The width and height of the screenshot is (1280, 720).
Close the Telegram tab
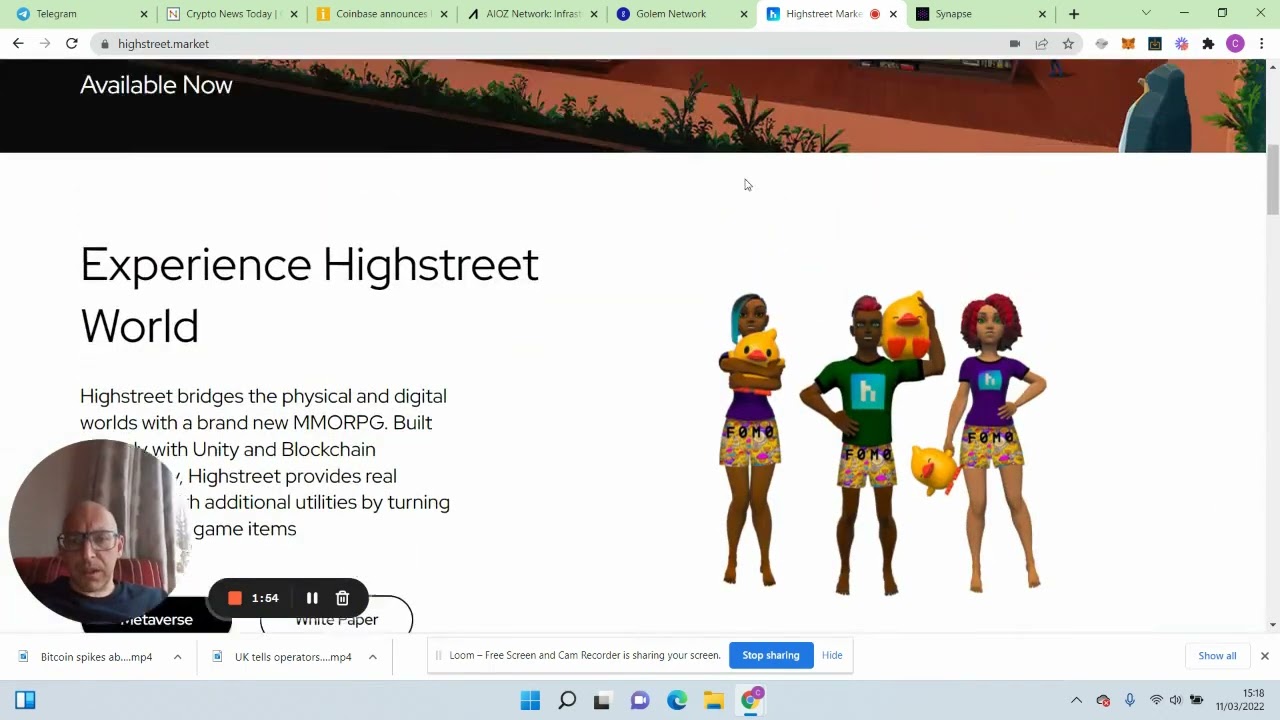(144, 14)
